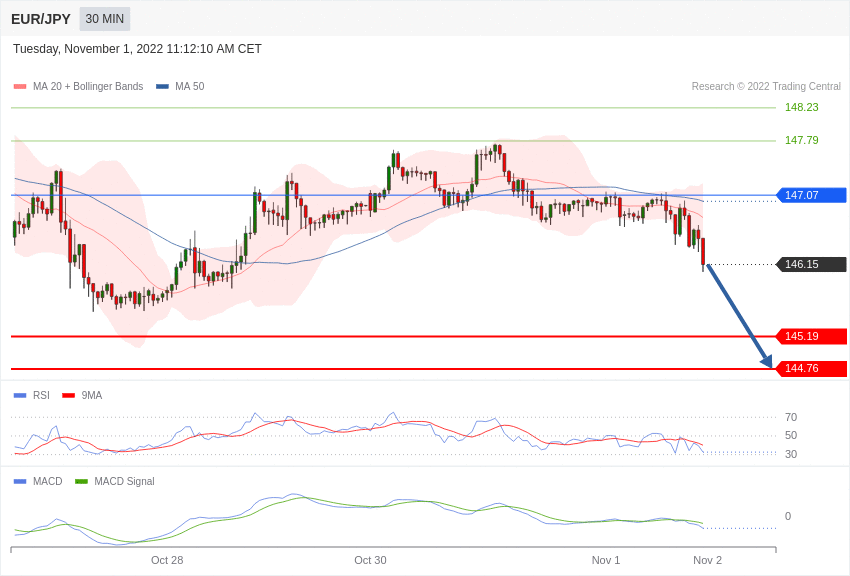The image size is (850, 576).
Task: Click the Nov 1 date axis label
Action: (x=606, y=560)
